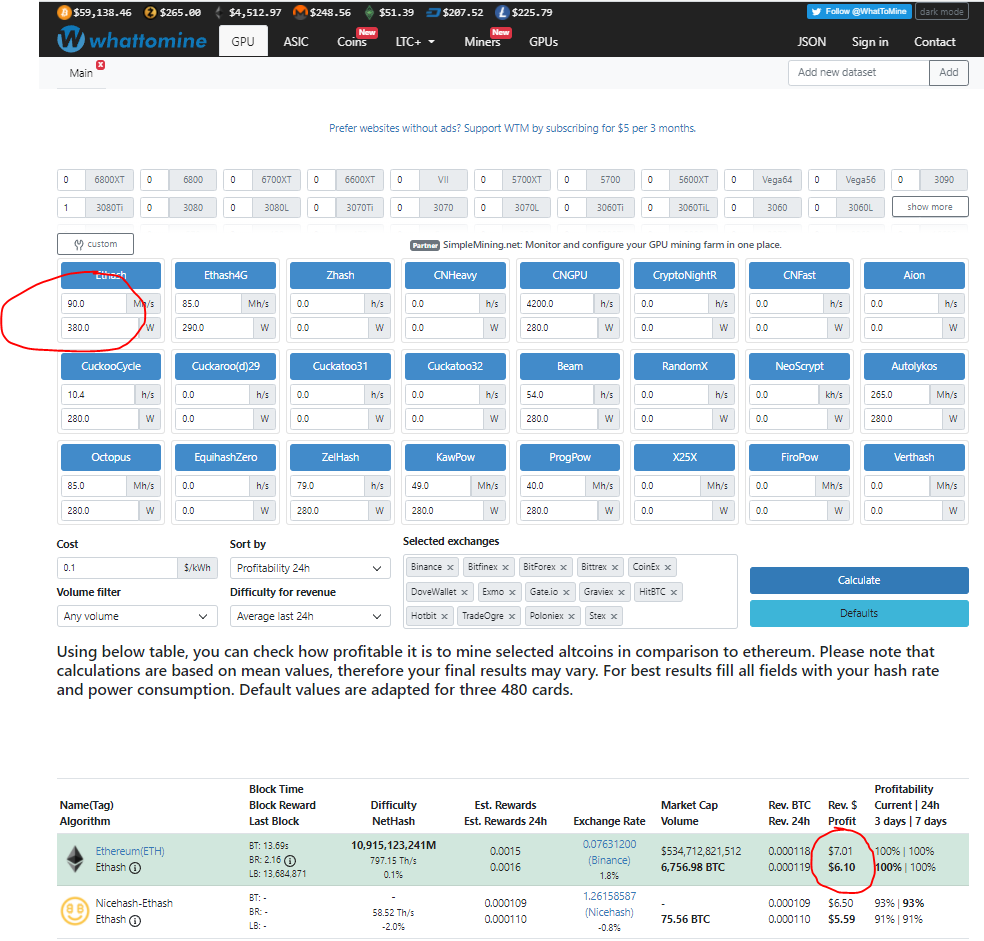Open the Sort by Profitability 24h dropdown

click(309, 568)
